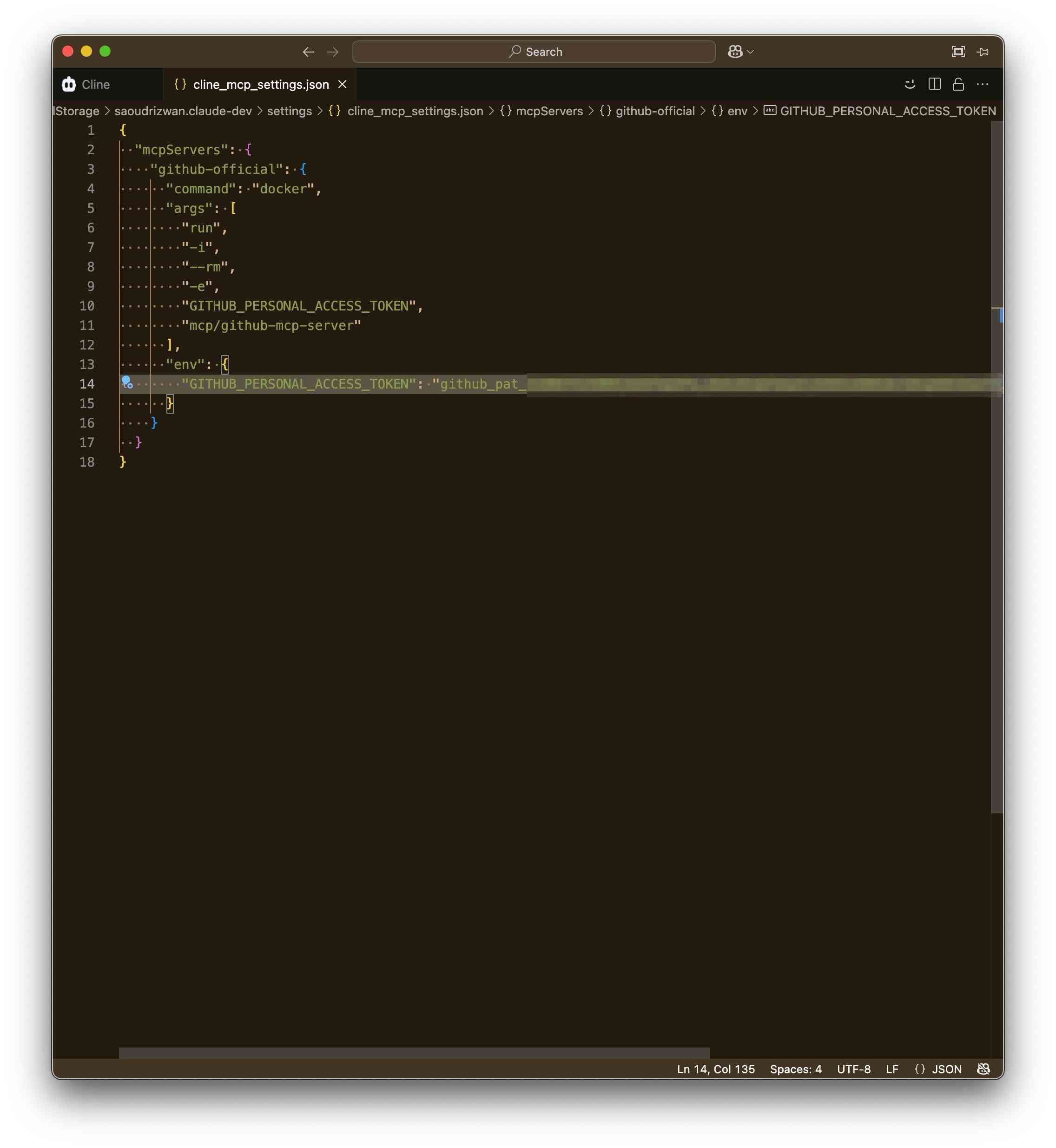1056x1148 pixels.
Task: Open the More Actions ellipsis menu
Action: 982,85
